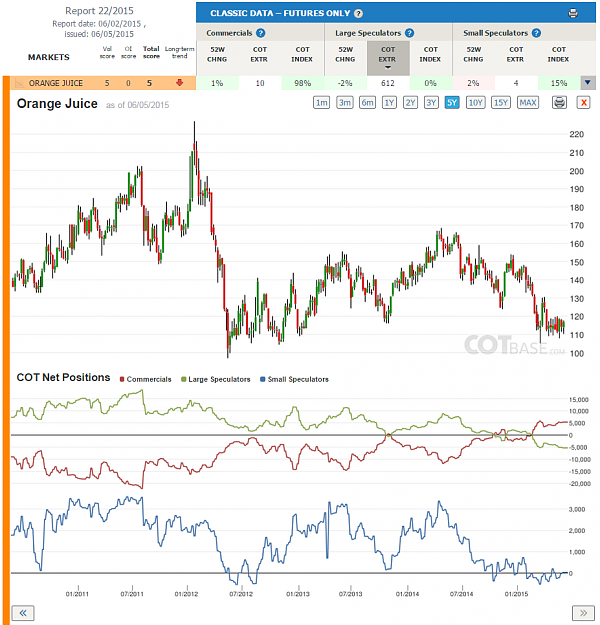The image size is (600, 625).
Task: Go to next period with right arrows
Action: (583, 613)
